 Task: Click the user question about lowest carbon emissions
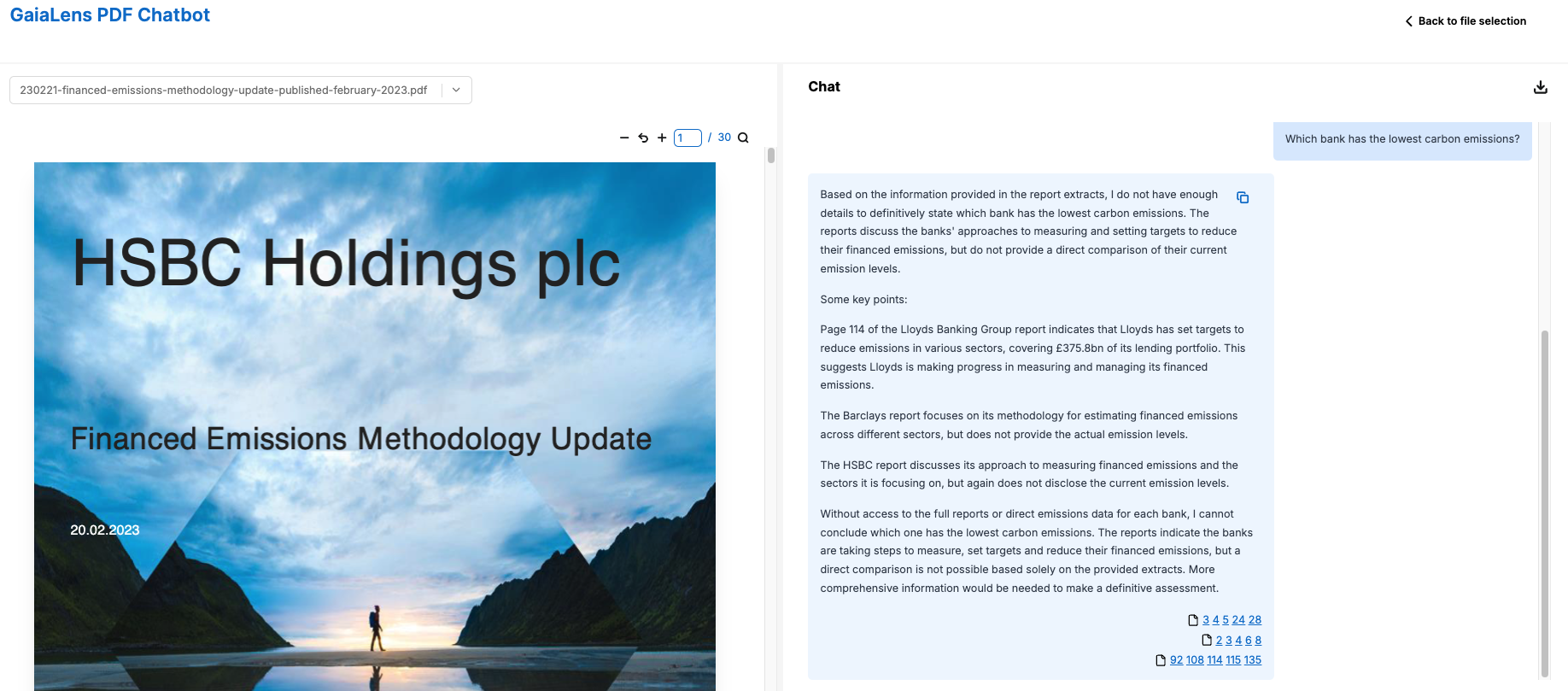[1402, 139]
